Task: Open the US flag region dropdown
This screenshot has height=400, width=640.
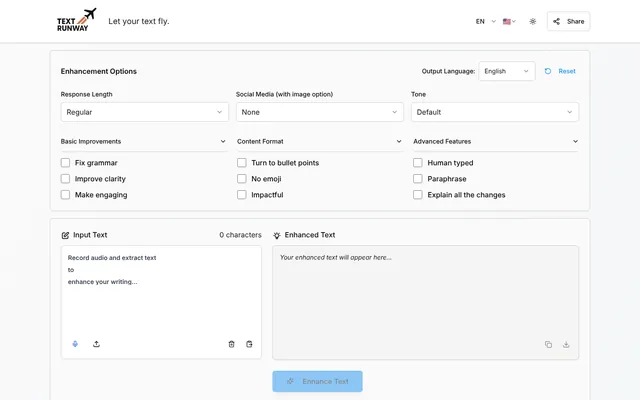Action: [509, 22]
